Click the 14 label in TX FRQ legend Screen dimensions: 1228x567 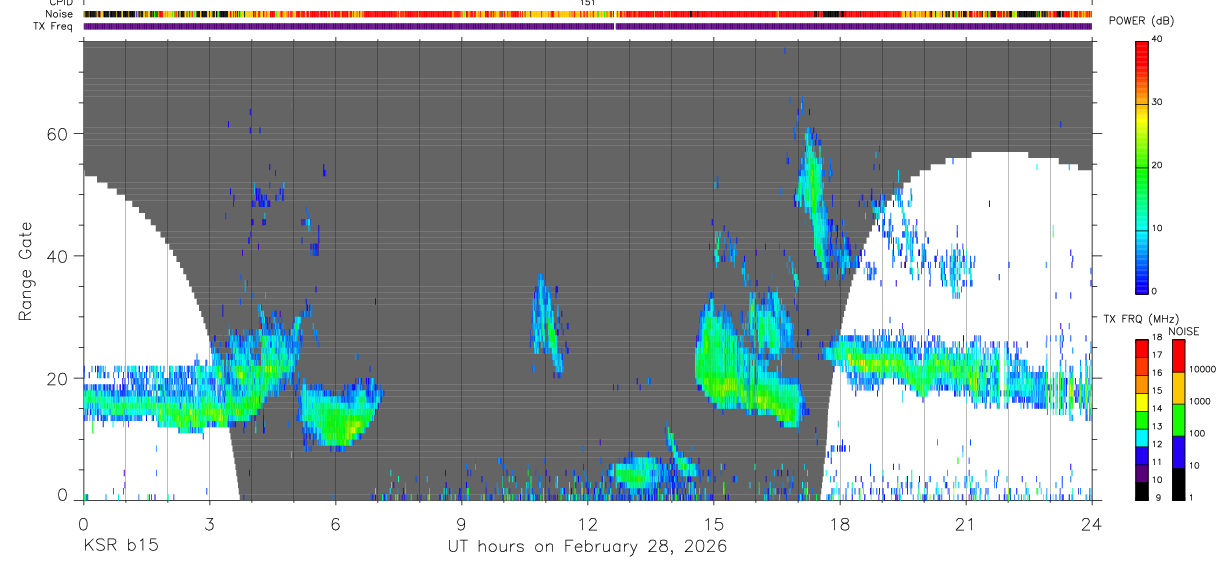[1157, 408]
